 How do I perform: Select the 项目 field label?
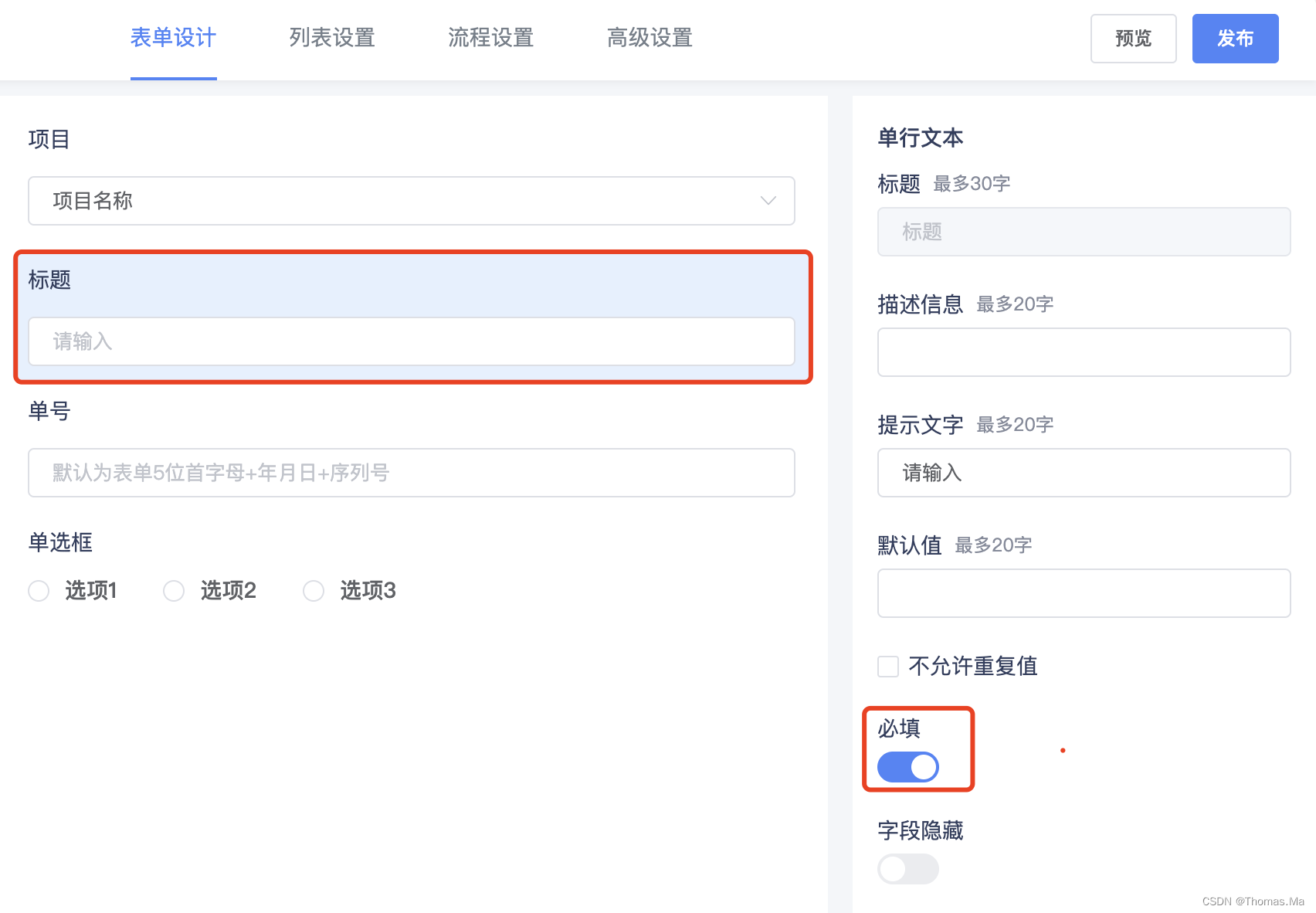[x=49, y=139]
